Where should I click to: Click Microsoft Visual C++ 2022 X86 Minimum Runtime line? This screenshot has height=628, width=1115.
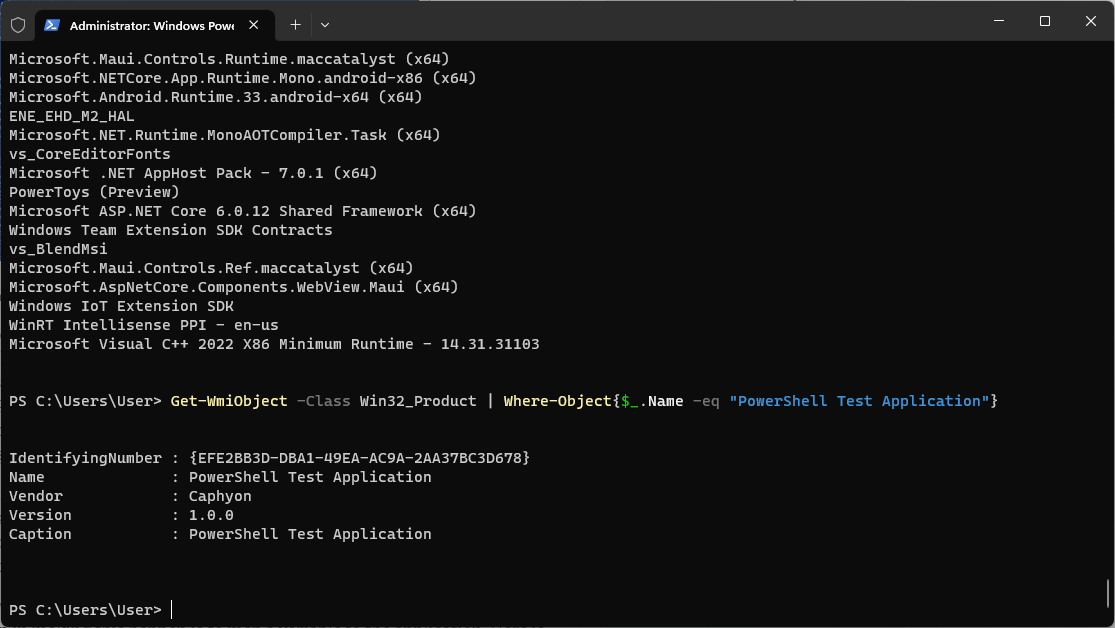[274, 344]
